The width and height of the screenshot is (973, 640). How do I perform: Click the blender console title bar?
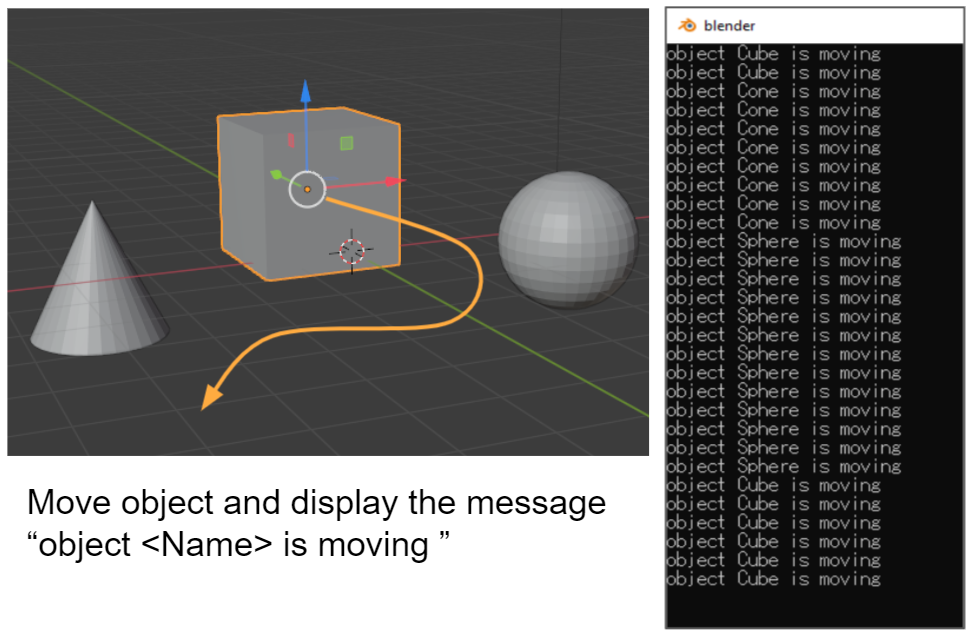coord(814,25)
